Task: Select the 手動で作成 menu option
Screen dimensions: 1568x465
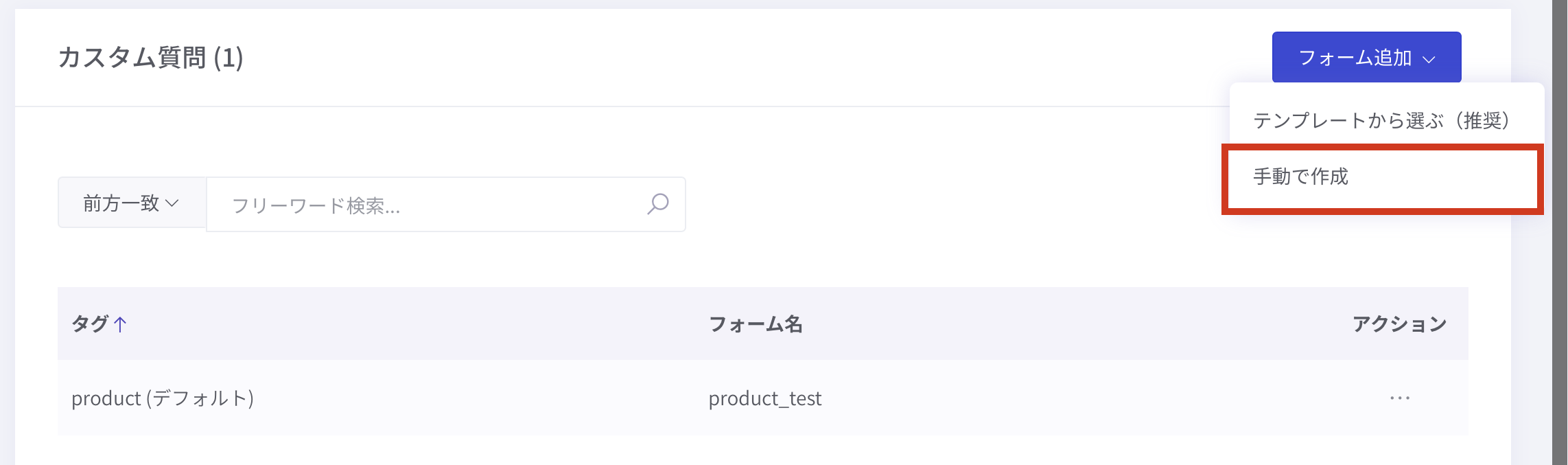Action: pyautogui.click(x=1301, y=177)
